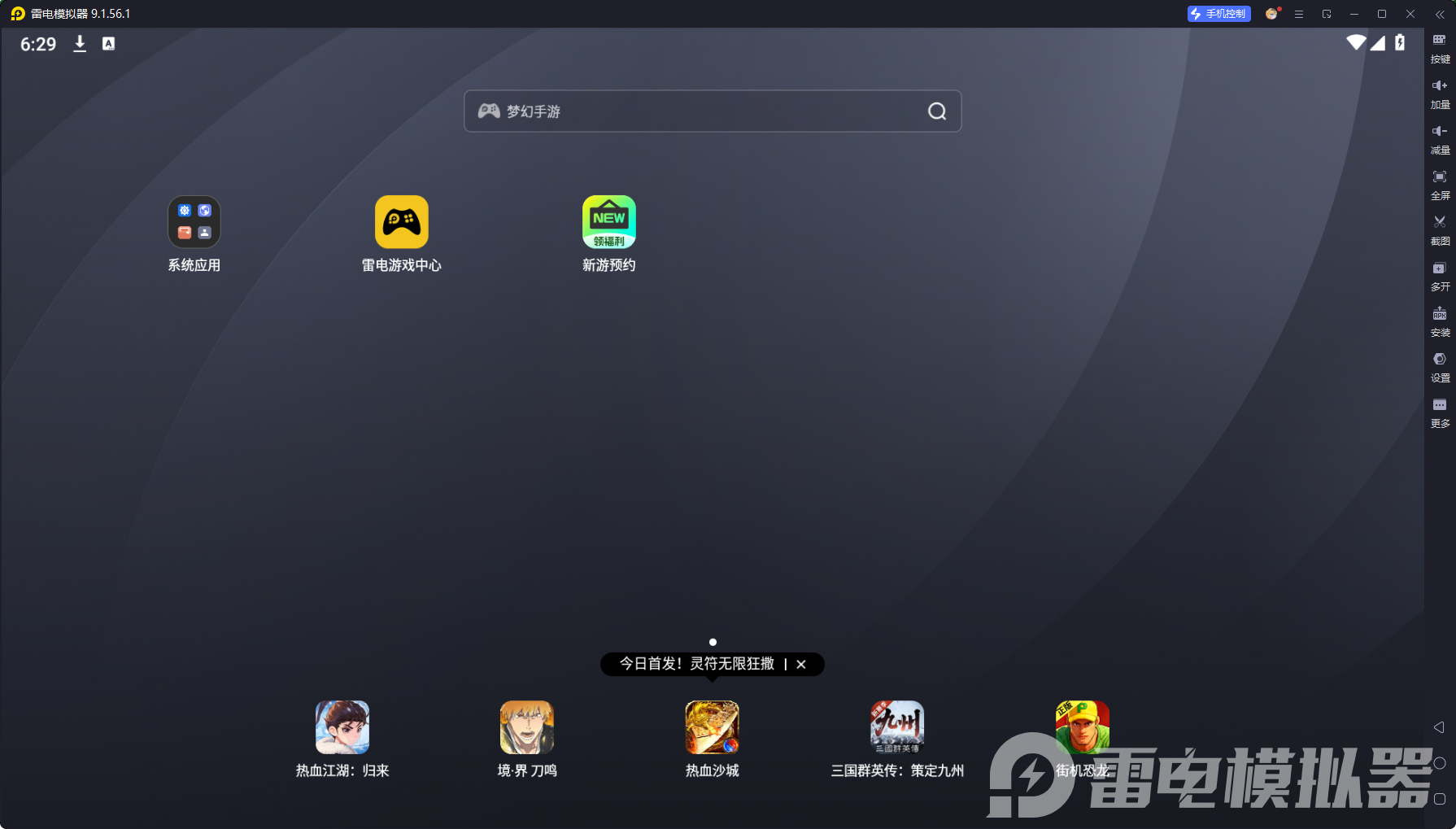Viewport: 1456px width, 829px height.
Task: Click the keyboard A icon in status bar
Action: pos(108,44)
